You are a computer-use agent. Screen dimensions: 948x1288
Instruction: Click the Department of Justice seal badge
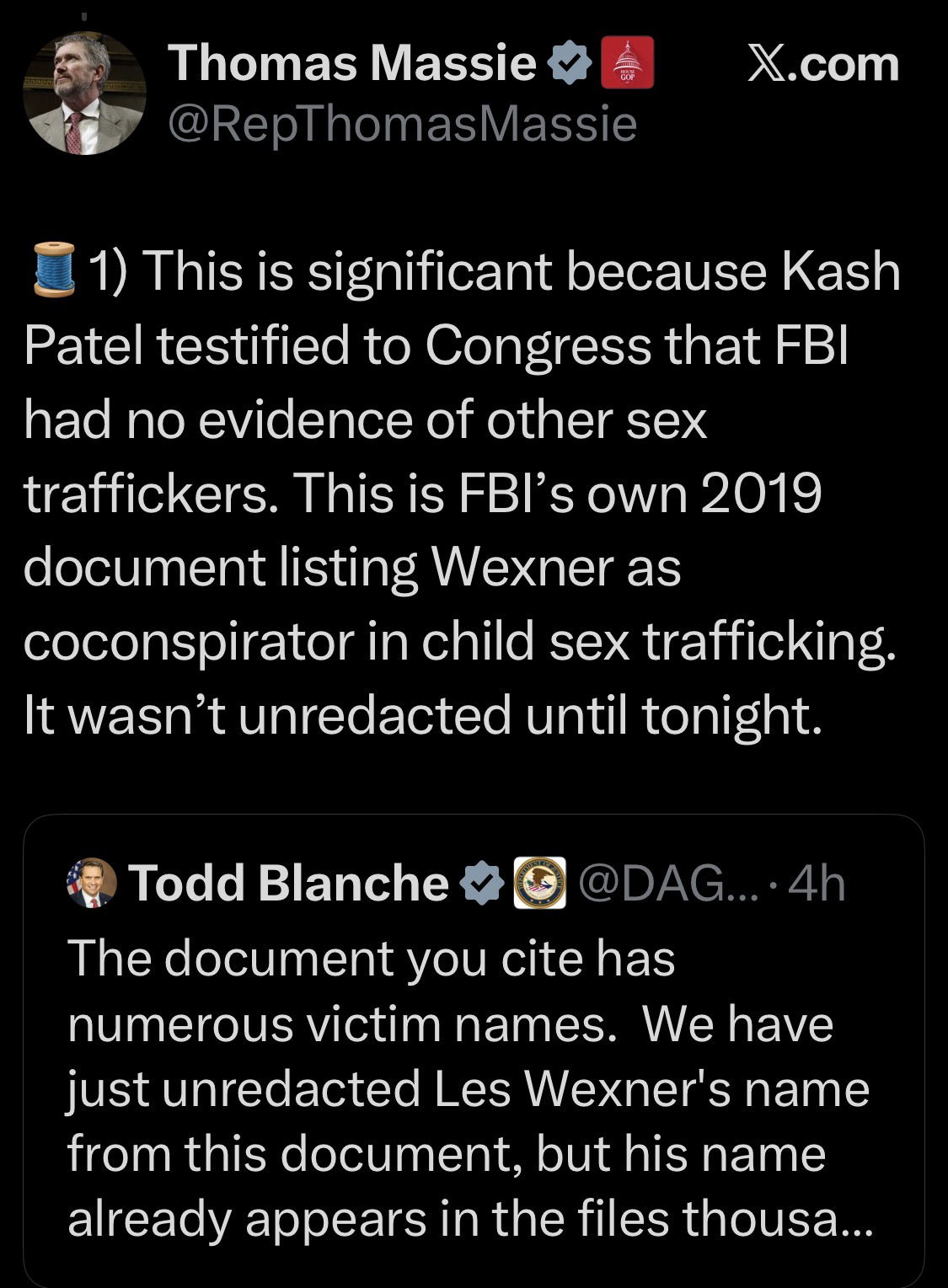[x=539, y=883]
